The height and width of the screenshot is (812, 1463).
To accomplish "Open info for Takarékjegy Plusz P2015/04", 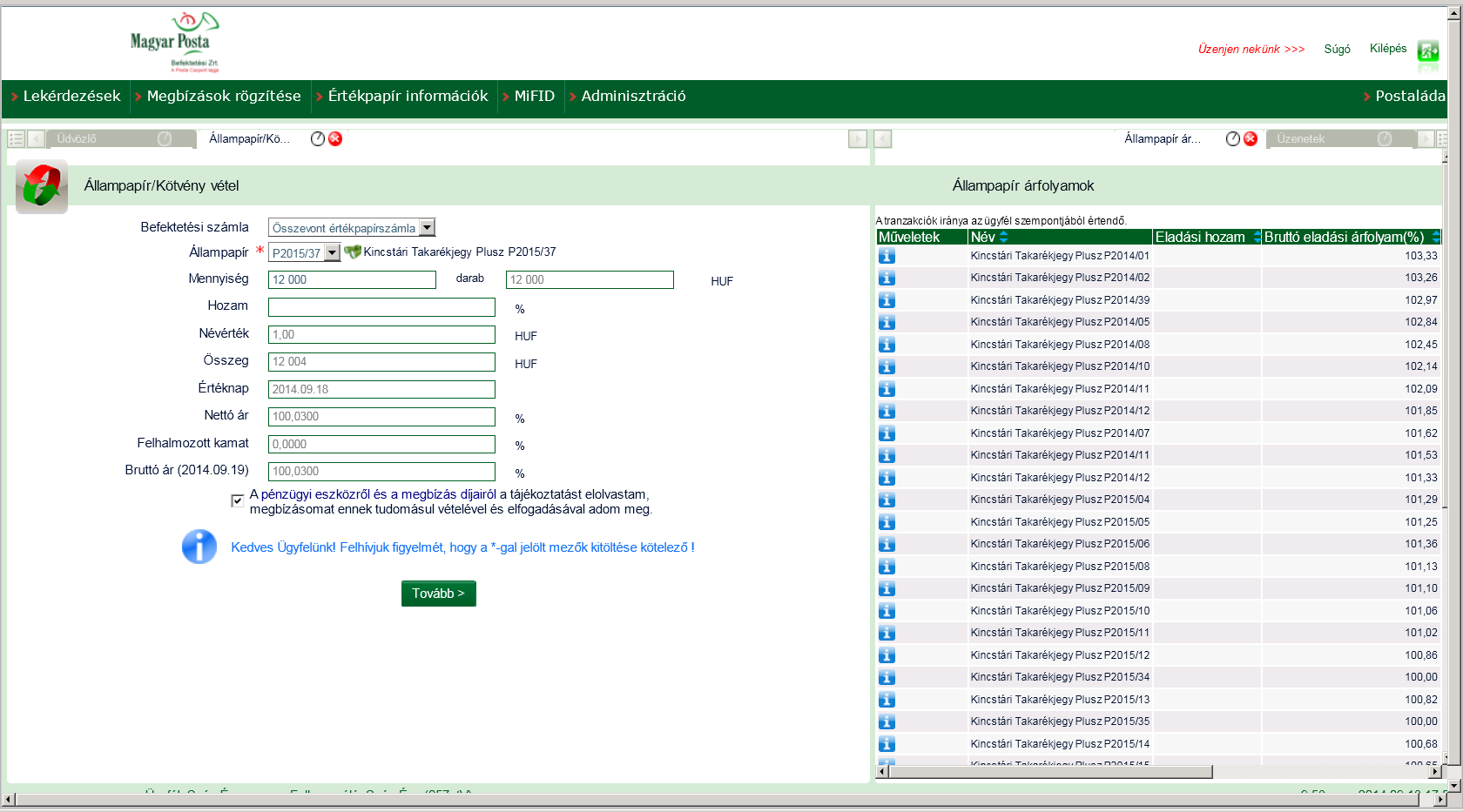I will click(887, 500).
